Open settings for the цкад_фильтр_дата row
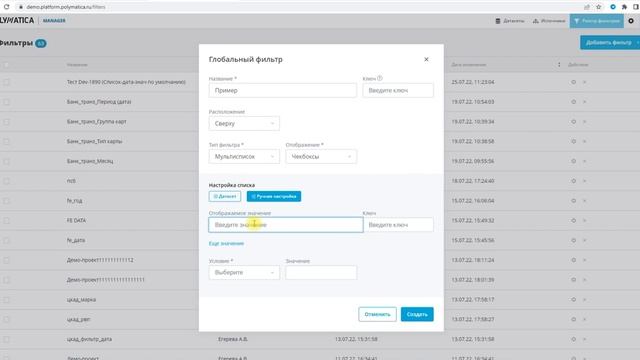 (573, 339)
